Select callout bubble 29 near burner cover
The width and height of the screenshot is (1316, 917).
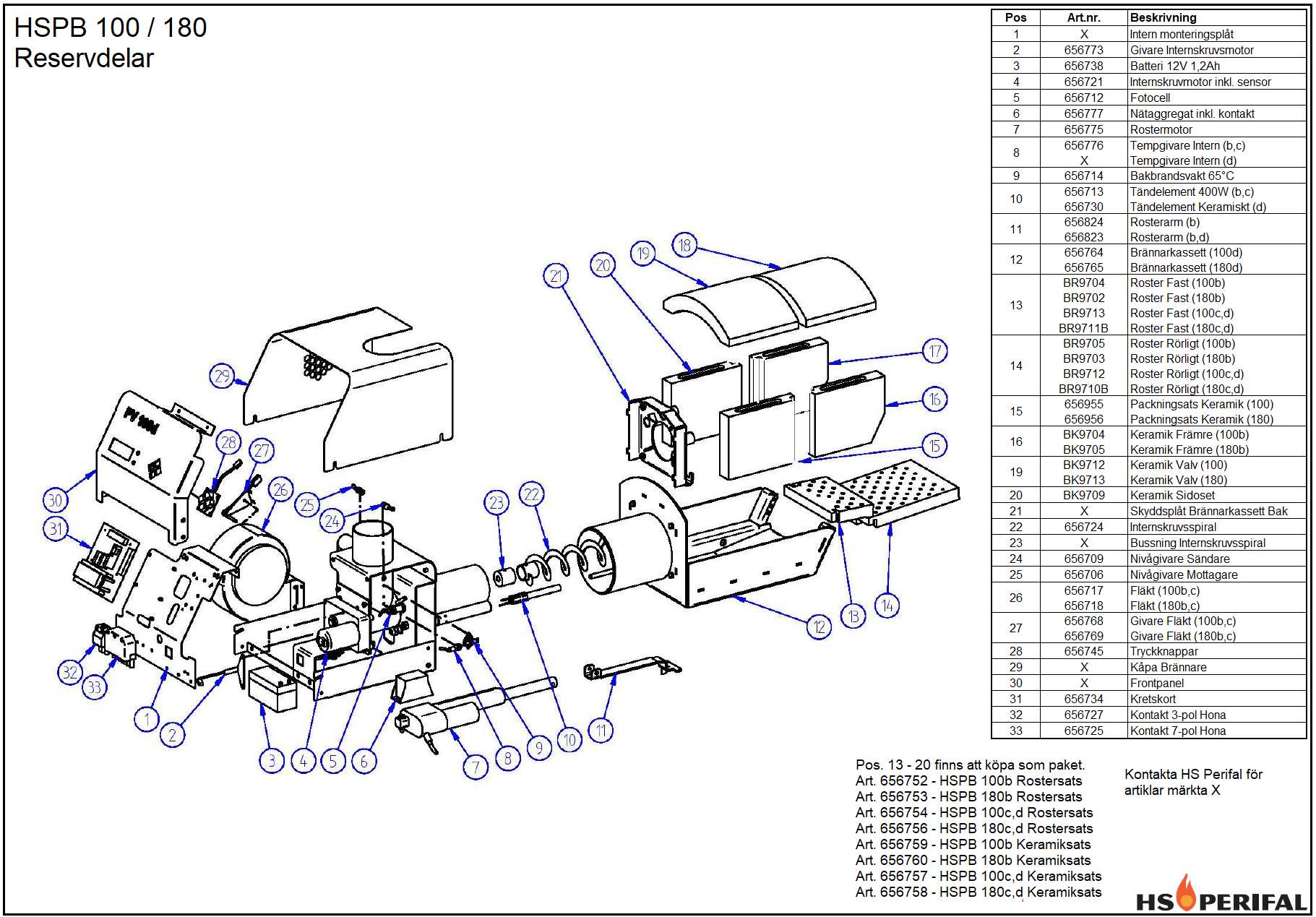coord(223,376)
